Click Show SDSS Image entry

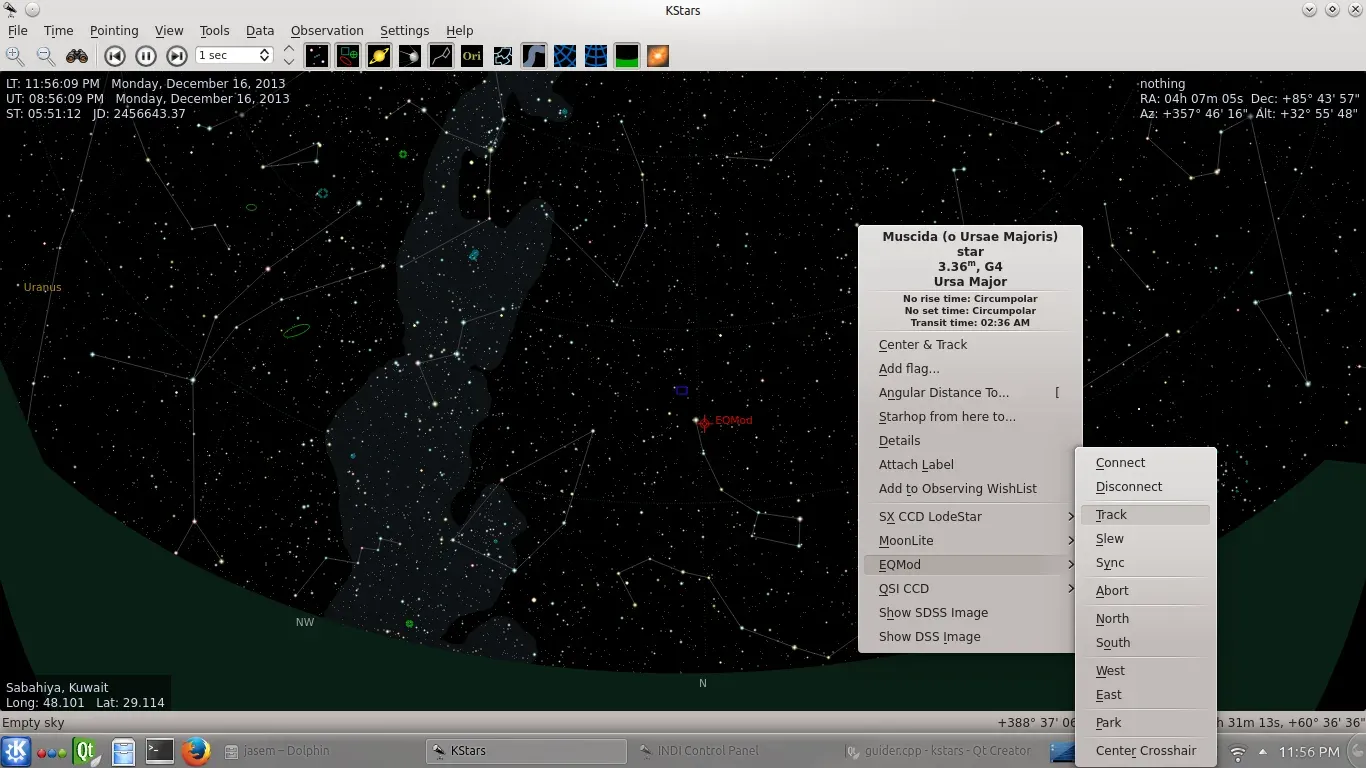point(970,613)
